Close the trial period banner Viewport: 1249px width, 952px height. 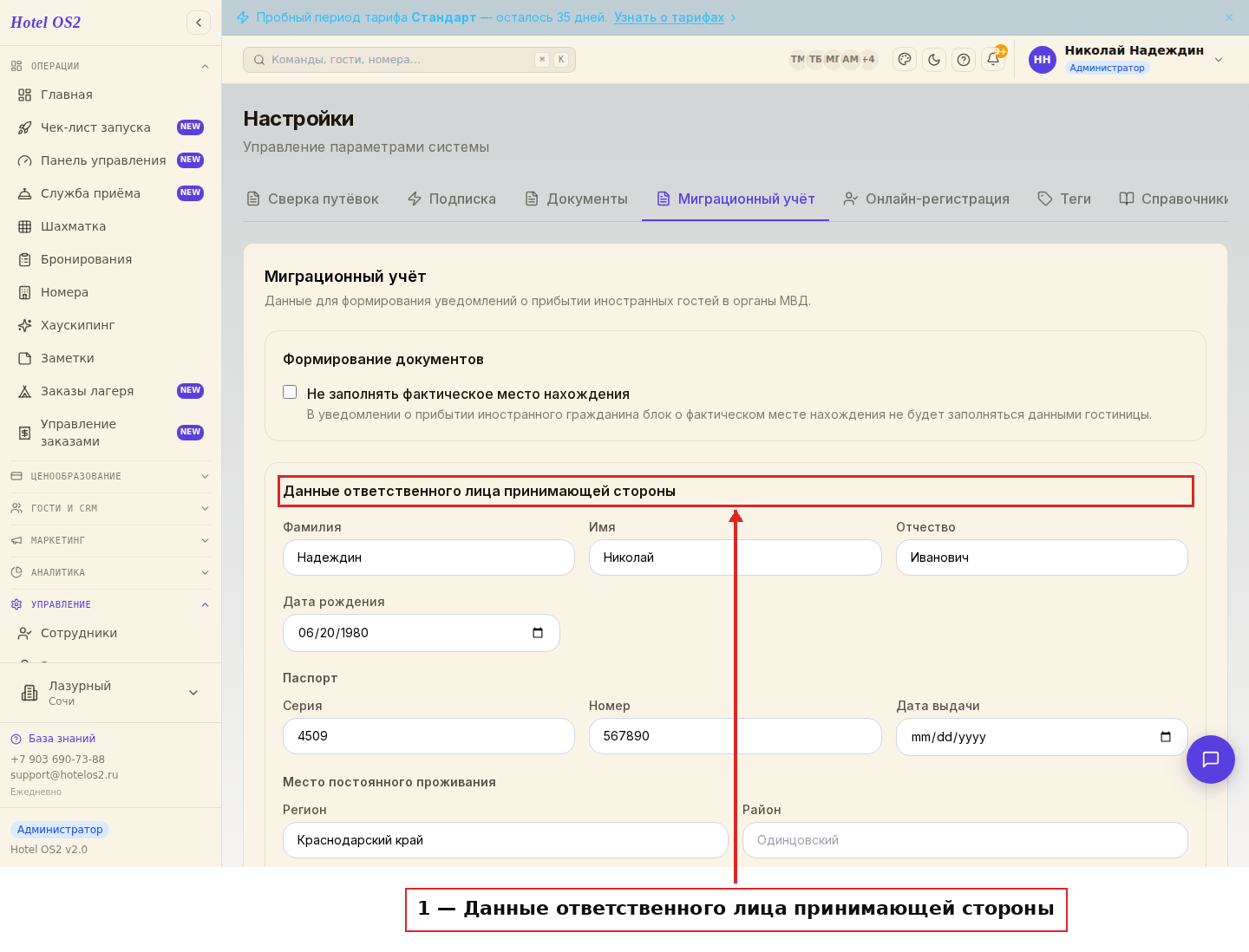pos(1229,17)
